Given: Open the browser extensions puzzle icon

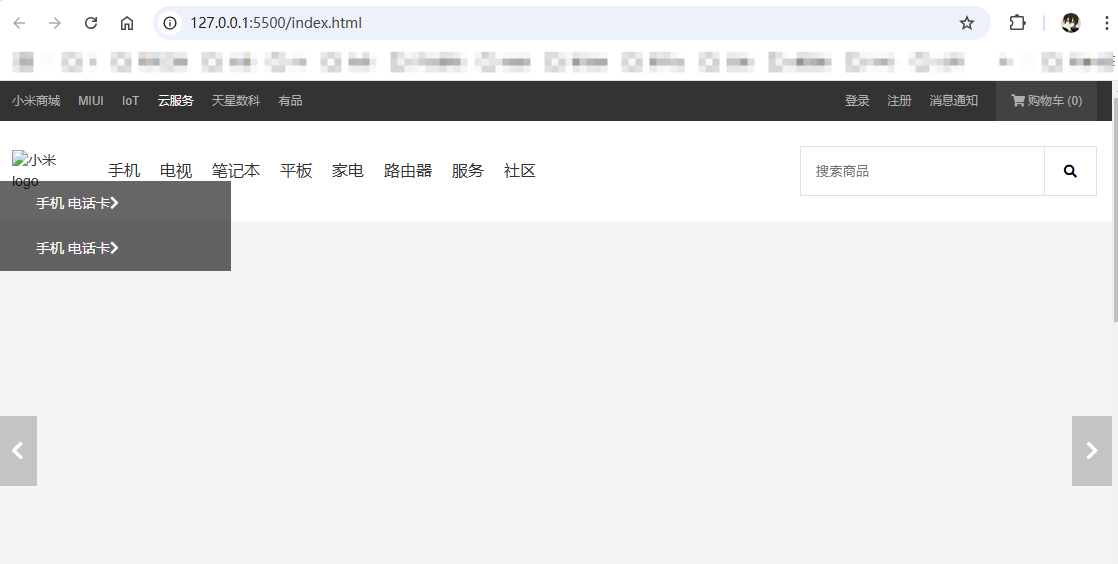Looking at the screenshot, I should point(1017,23).
